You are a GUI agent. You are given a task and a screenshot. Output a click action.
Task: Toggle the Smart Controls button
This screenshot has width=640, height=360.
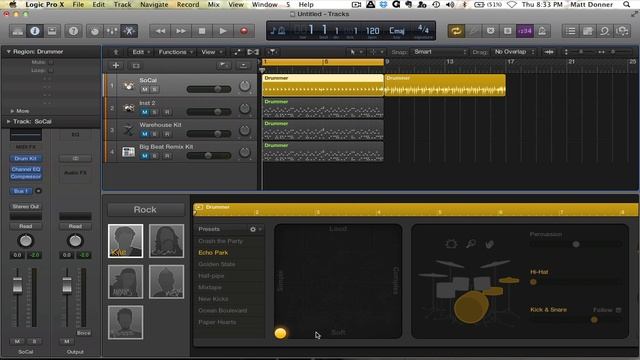click(95, 31)
